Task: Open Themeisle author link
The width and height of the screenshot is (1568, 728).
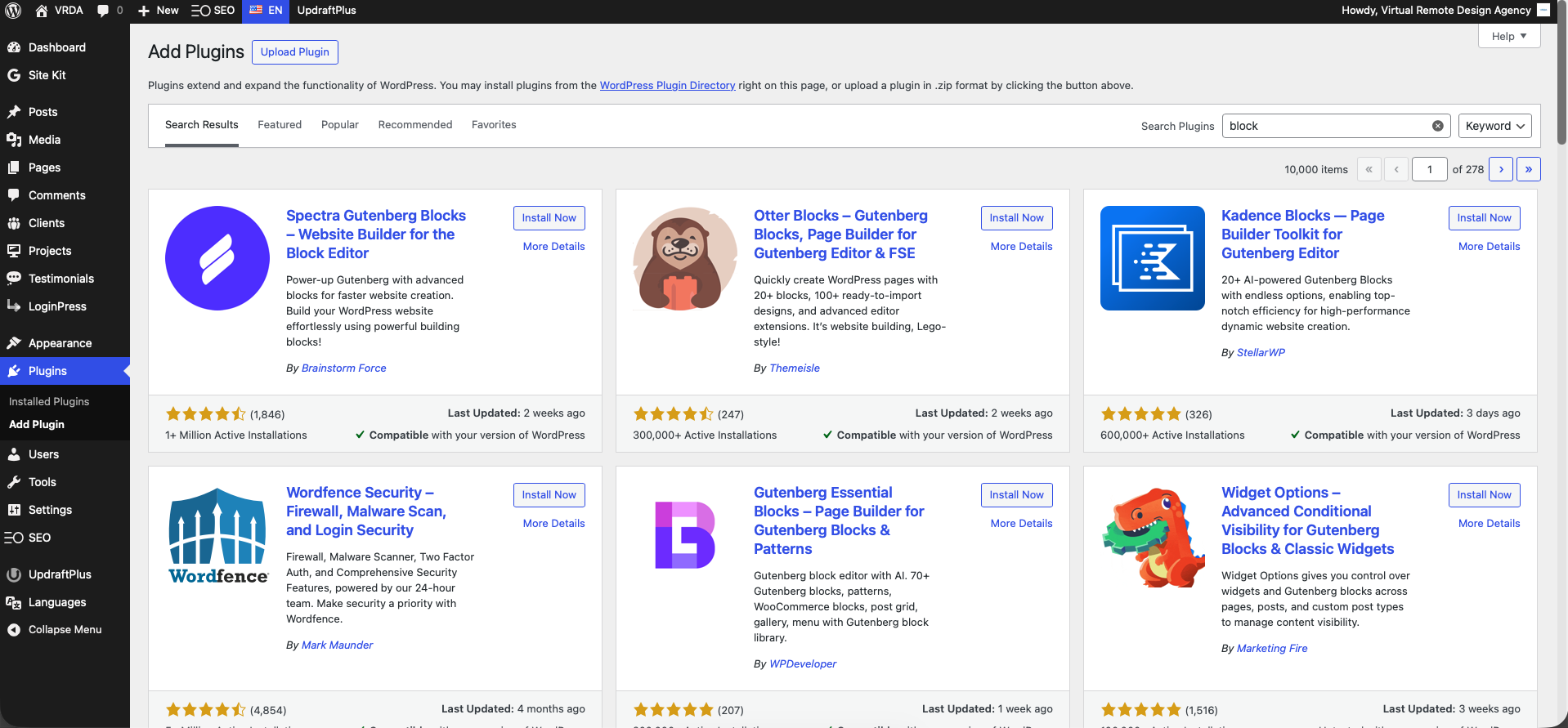Action: [795, 368]
